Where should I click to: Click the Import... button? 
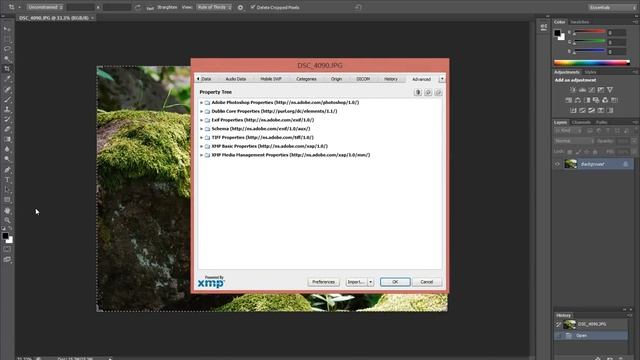(356, 282)
